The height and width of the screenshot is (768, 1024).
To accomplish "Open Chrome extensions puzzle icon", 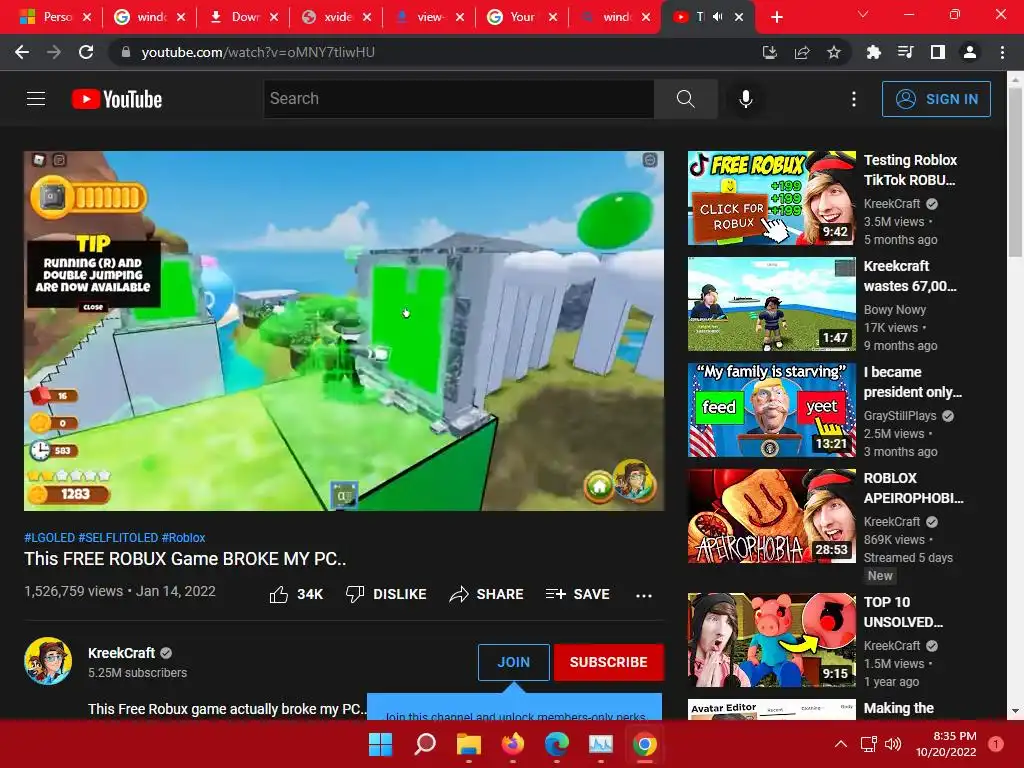I will pos(873,52).
